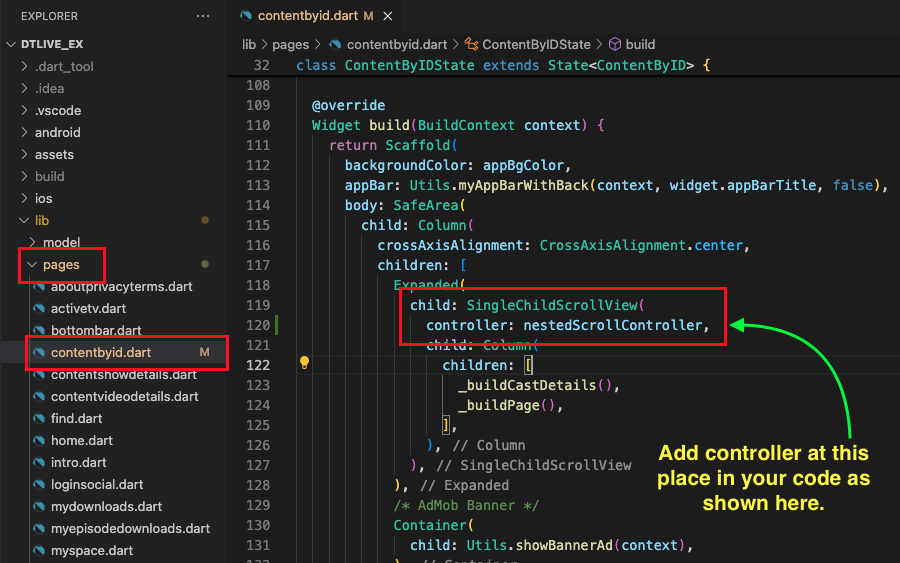
Task: Click the build method breadcrumb
Action: [640, 44]
